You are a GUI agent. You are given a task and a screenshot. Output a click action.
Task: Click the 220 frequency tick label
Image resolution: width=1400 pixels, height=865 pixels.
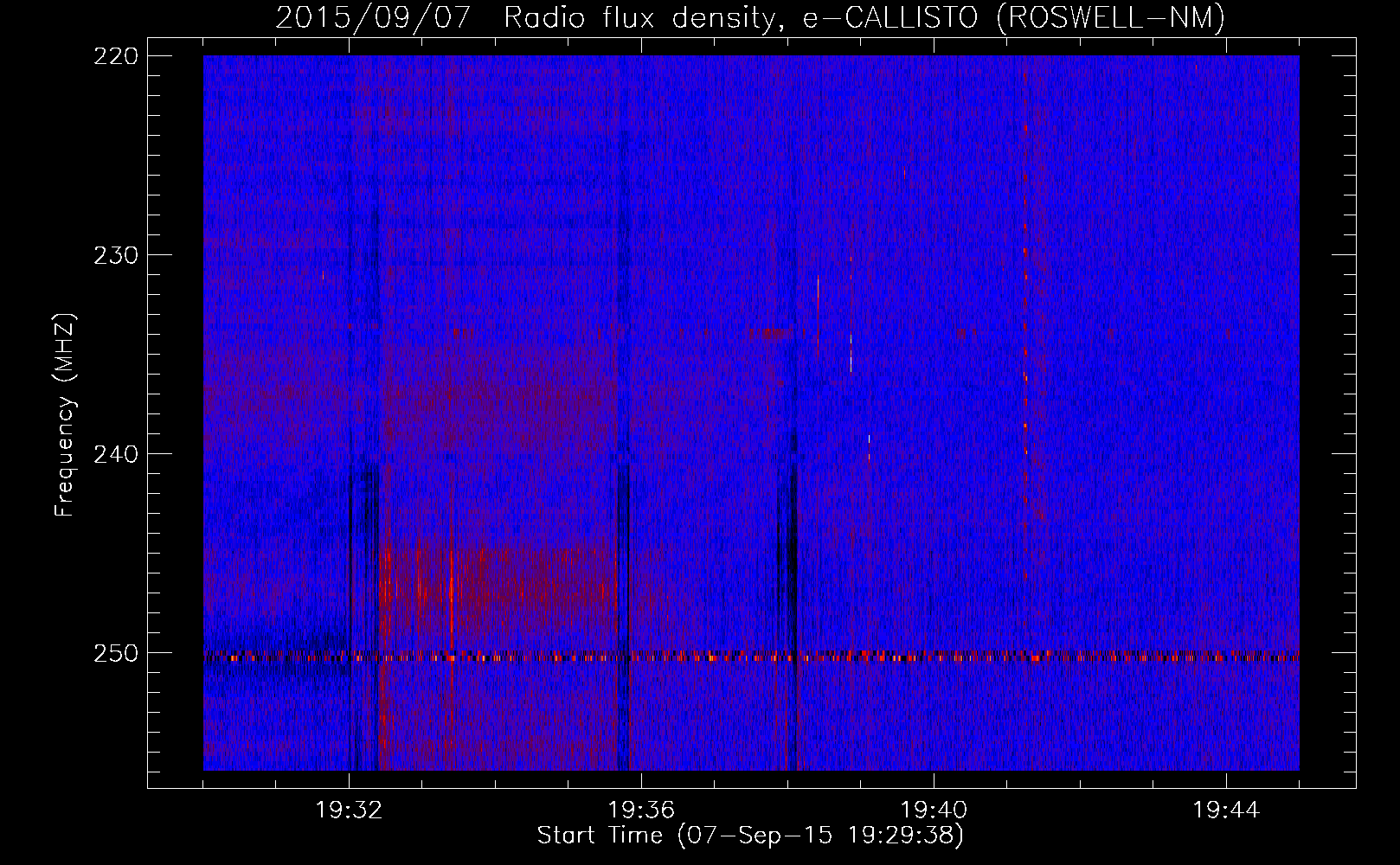point(116,56)
